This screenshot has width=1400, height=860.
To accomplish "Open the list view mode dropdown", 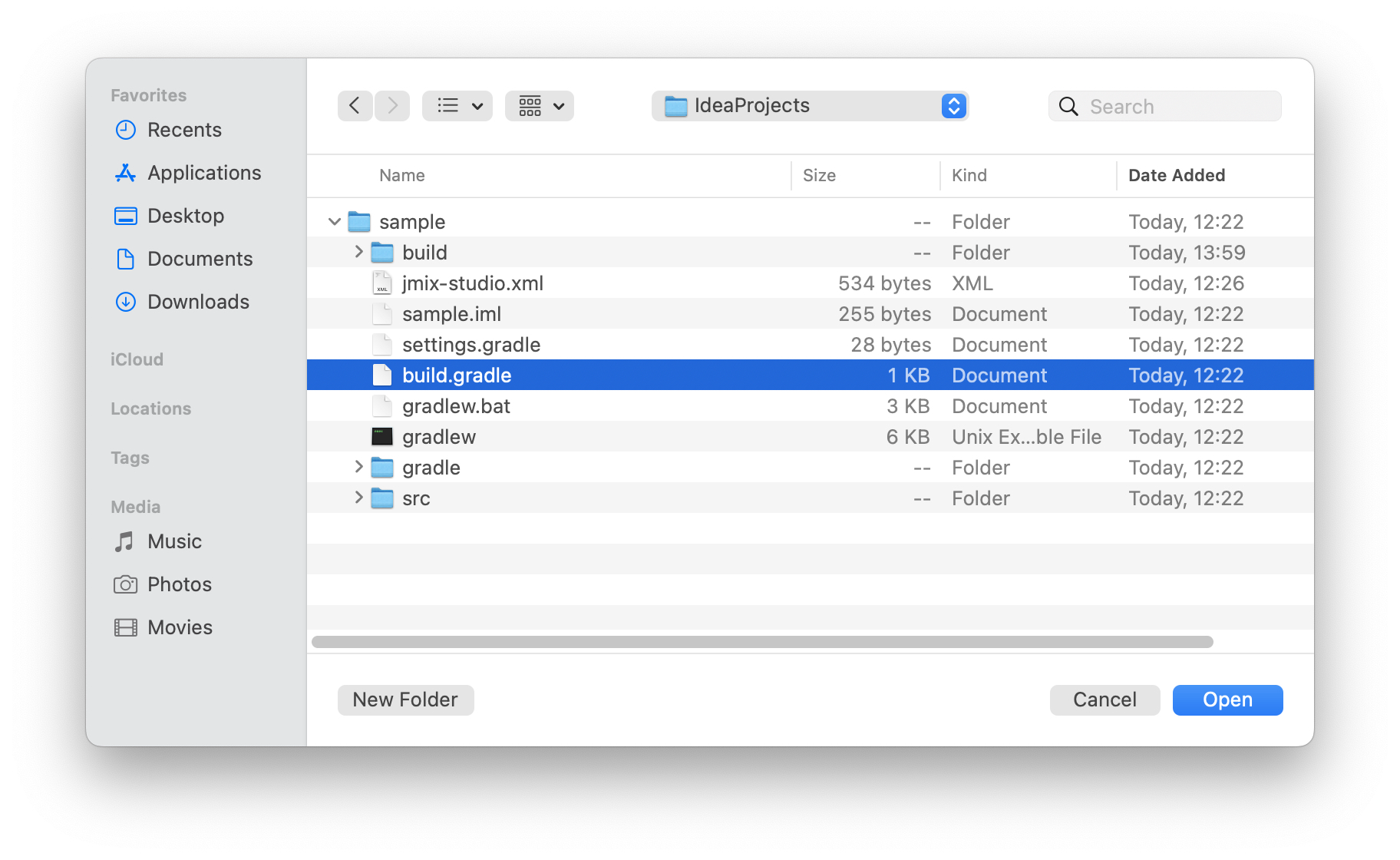I will click(457, 106).
